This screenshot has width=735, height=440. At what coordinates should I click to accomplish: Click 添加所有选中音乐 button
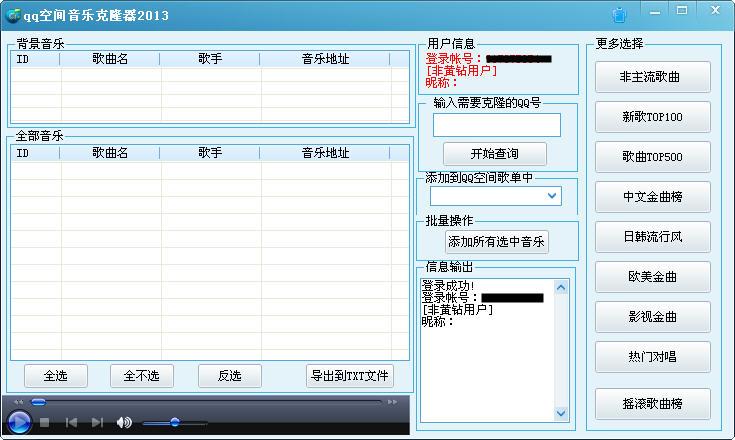[x=496, y=242]
